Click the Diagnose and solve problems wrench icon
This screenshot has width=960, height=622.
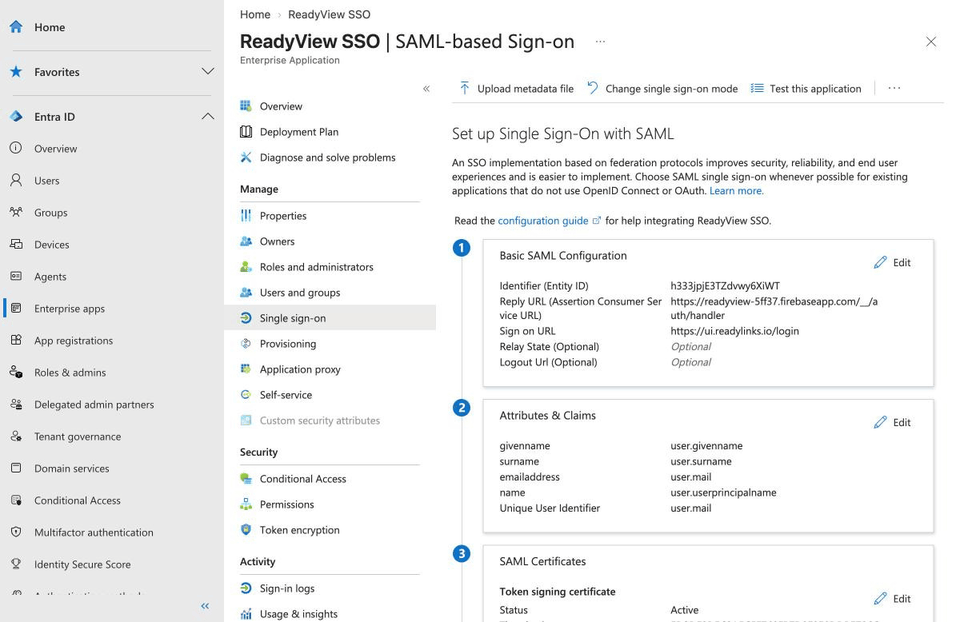[x=246, y=157]
